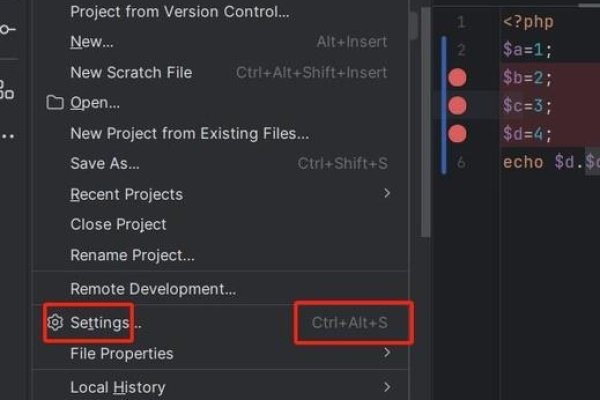Toggle the breakpoint on the $c=3 line
The height and width of the screenshot is (400, 600).
coord(458,105)
